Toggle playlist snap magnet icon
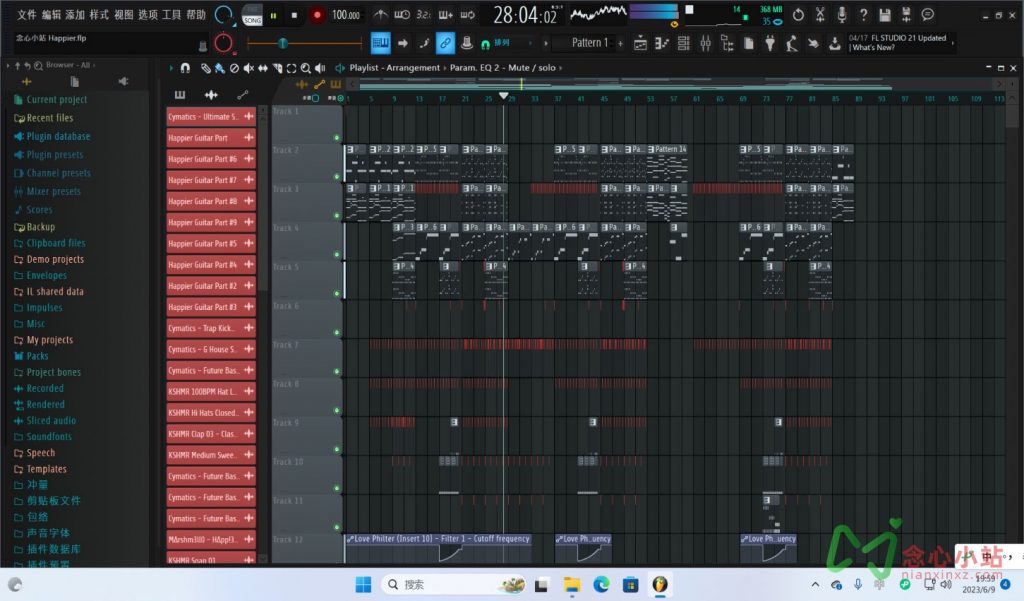This screenshot has width=1024, height=601. point(185,68)
